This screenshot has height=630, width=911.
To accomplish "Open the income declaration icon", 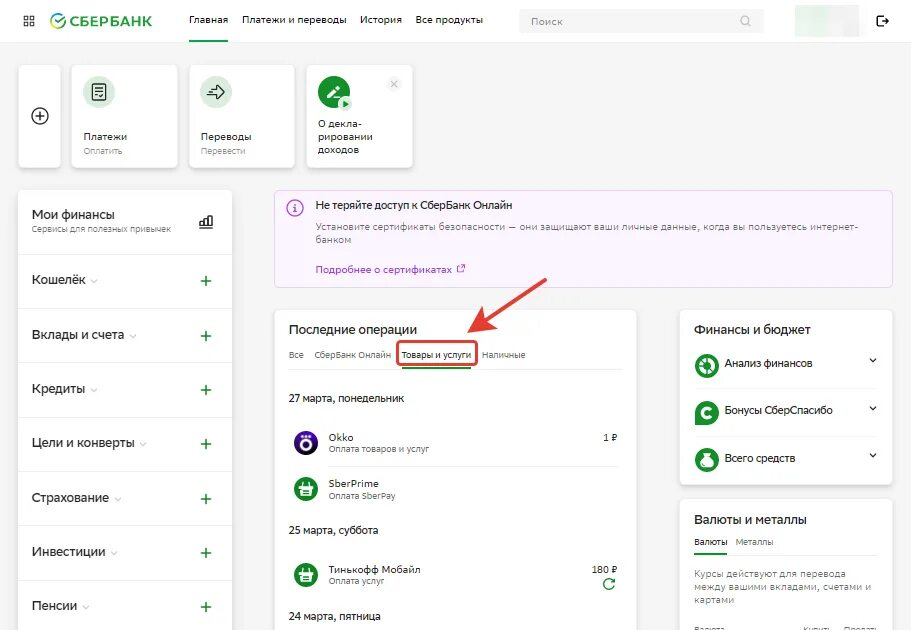I will [334, 92].
